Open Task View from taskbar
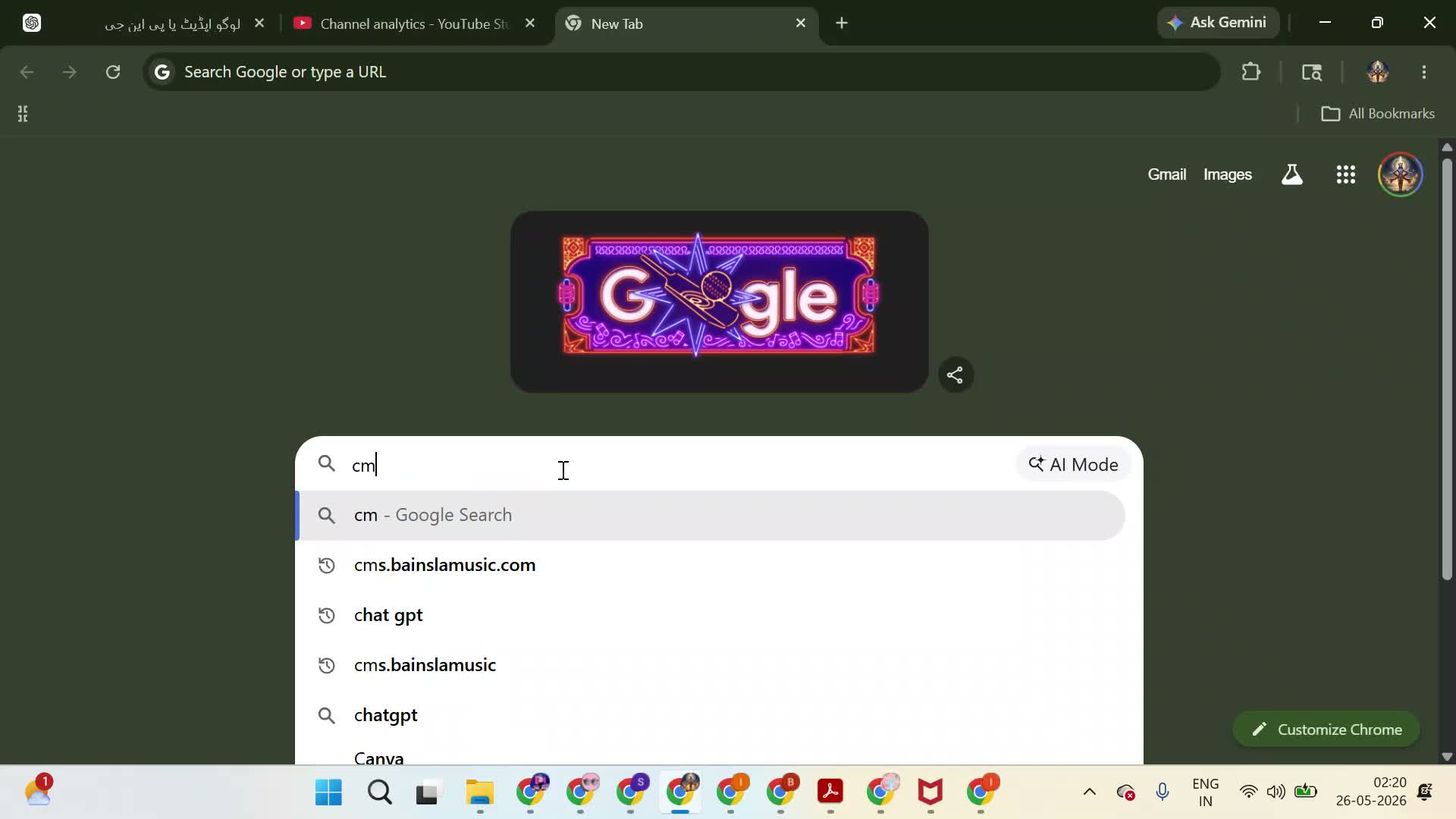Screen dimensions: 1456x819 pos(428,792)
